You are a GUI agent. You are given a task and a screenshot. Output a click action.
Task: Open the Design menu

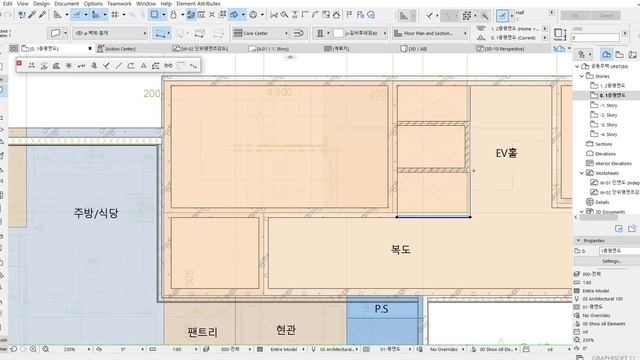pyautogui.click(x=41, y=4)
